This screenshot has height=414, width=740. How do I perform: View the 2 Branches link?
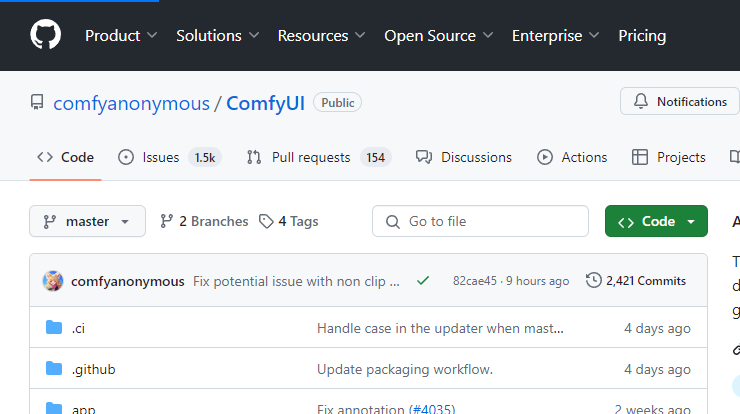click(204, 221)
